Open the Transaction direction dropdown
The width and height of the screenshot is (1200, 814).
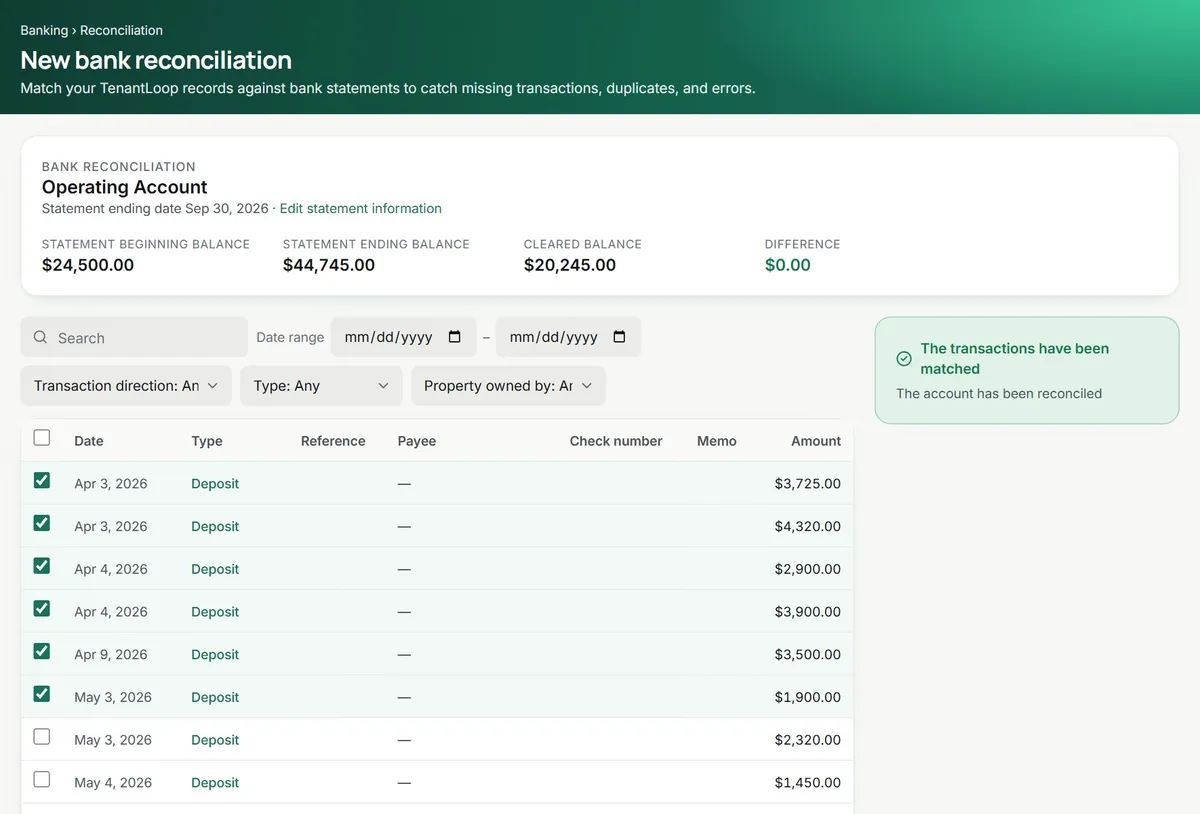tap(126, 386)
